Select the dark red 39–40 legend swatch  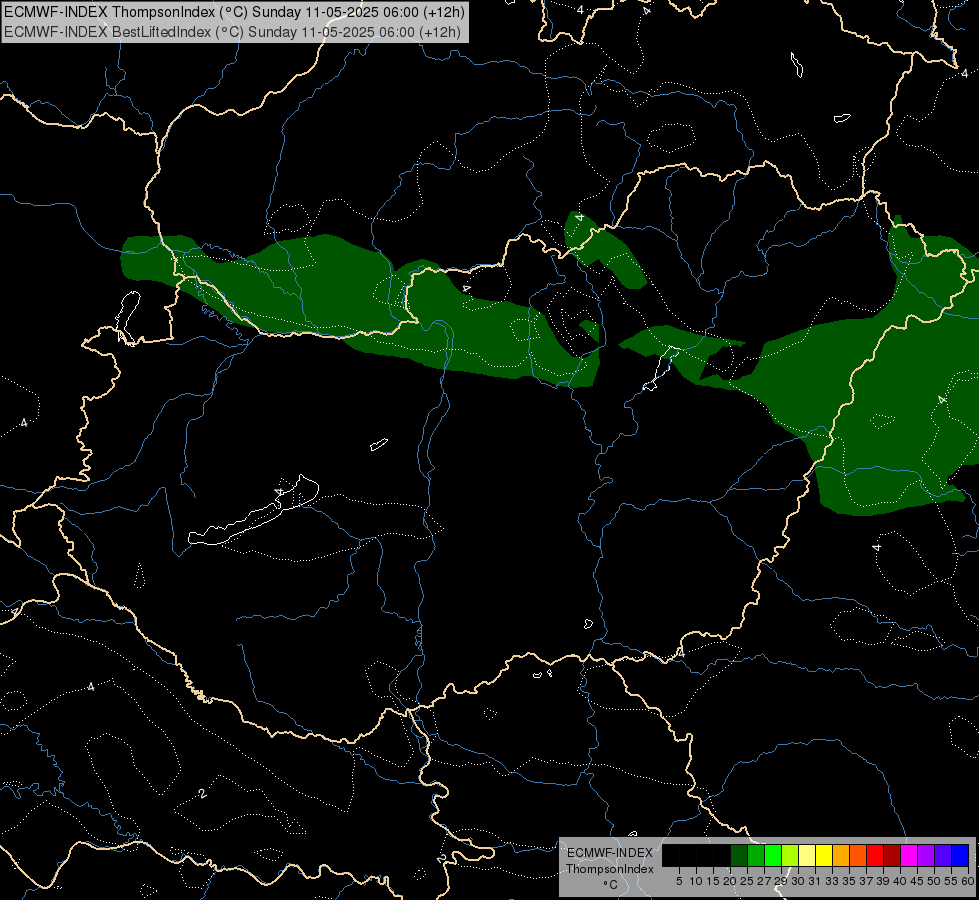[892, 855]
